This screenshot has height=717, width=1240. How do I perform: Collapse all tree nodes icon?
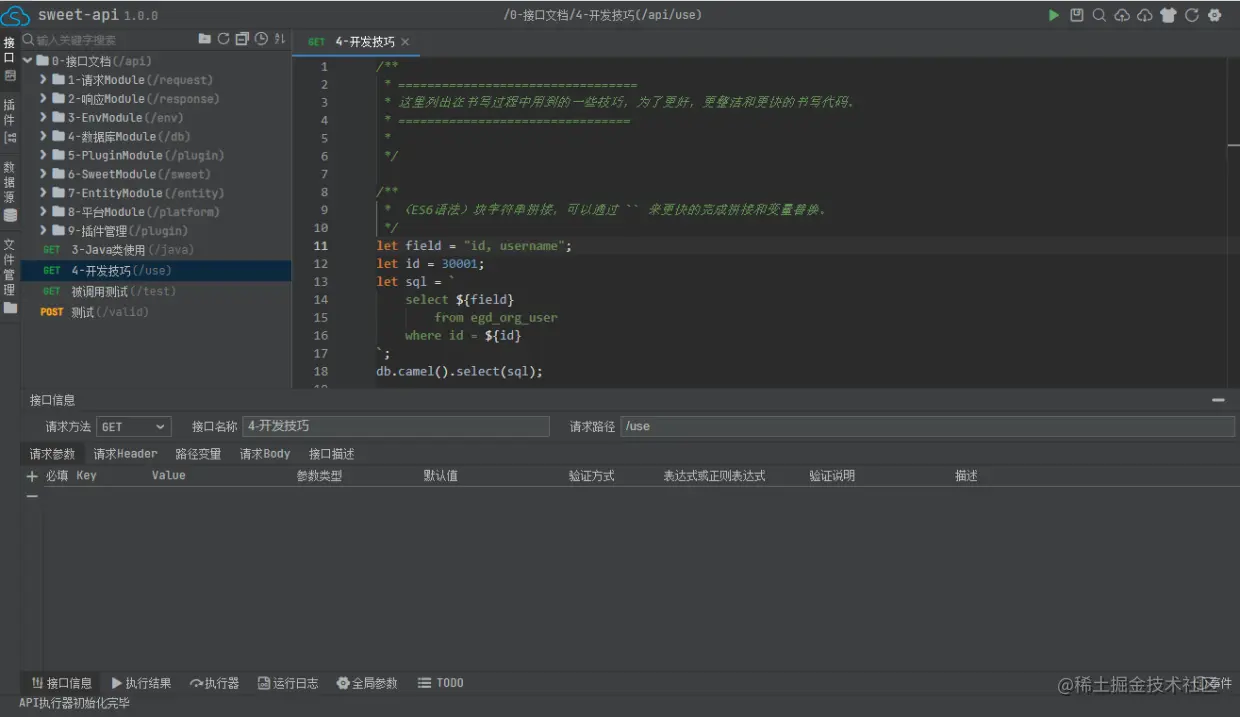(242, 39)
